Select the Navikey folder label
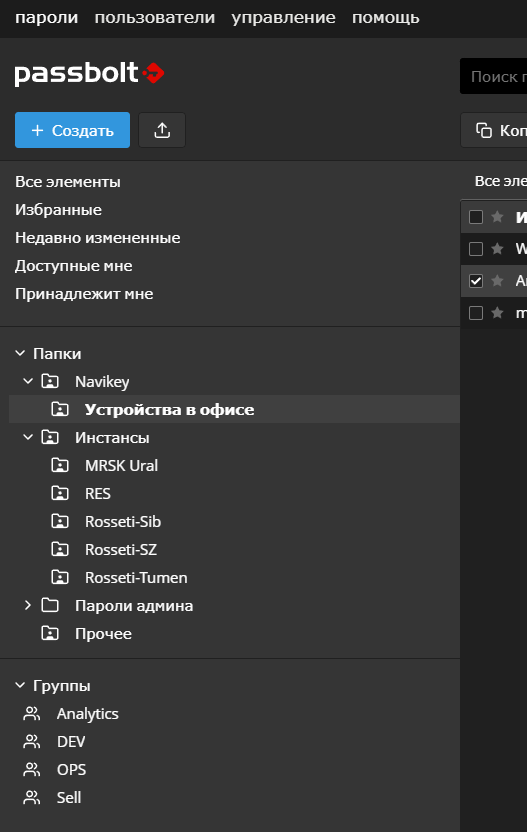Screen dimensions: 527x832 [102, 382]
